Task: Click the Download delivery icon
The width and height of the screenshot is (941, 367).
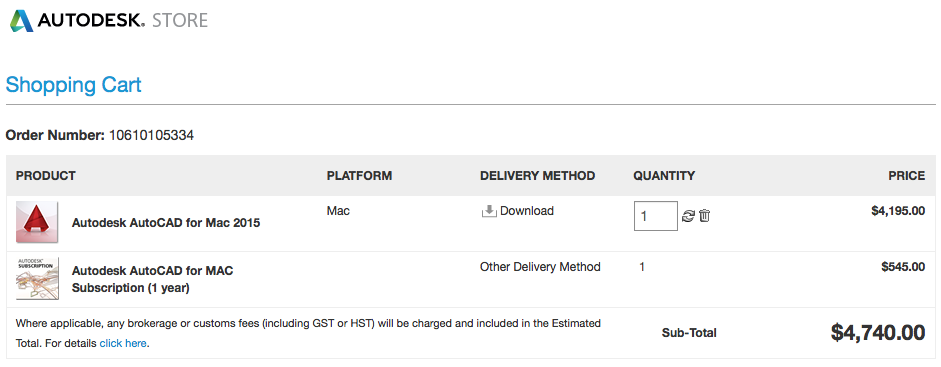Action: coord(489,211)
